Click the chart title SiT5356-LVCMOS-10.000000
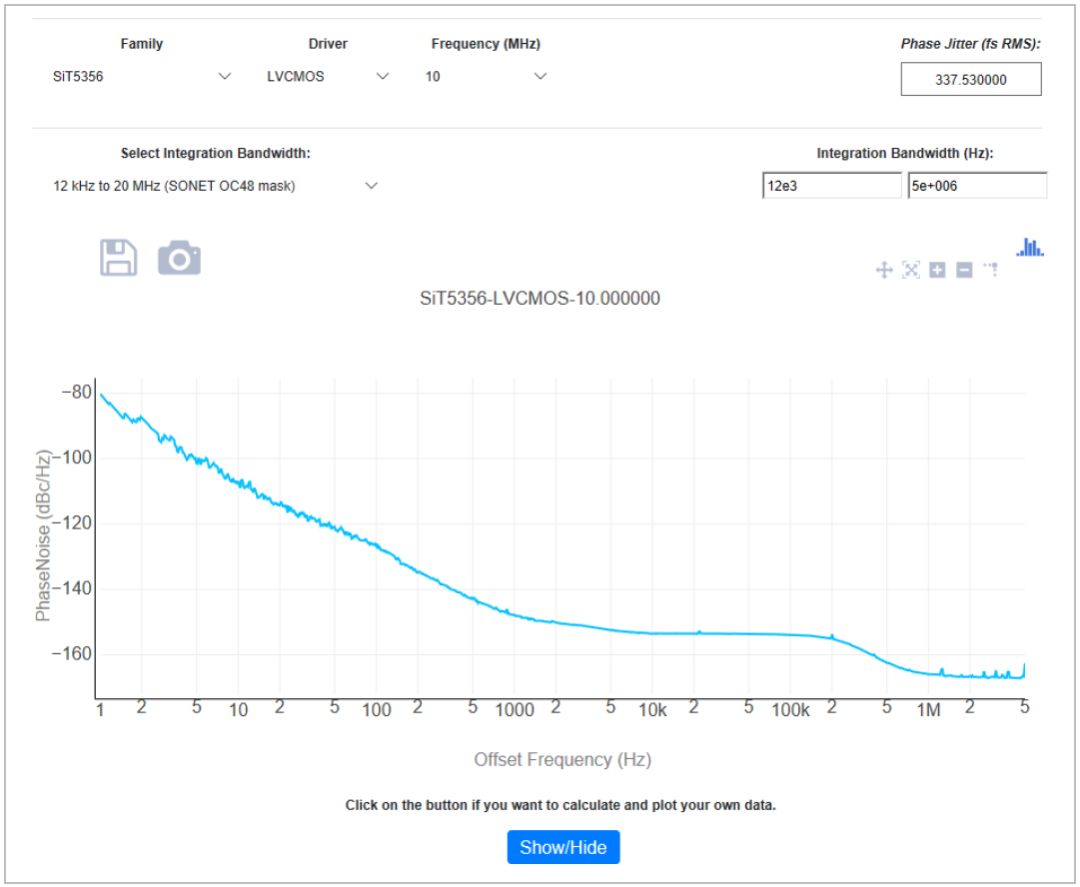The height and width of the screenshot is (887, 1080). [540, 298]
